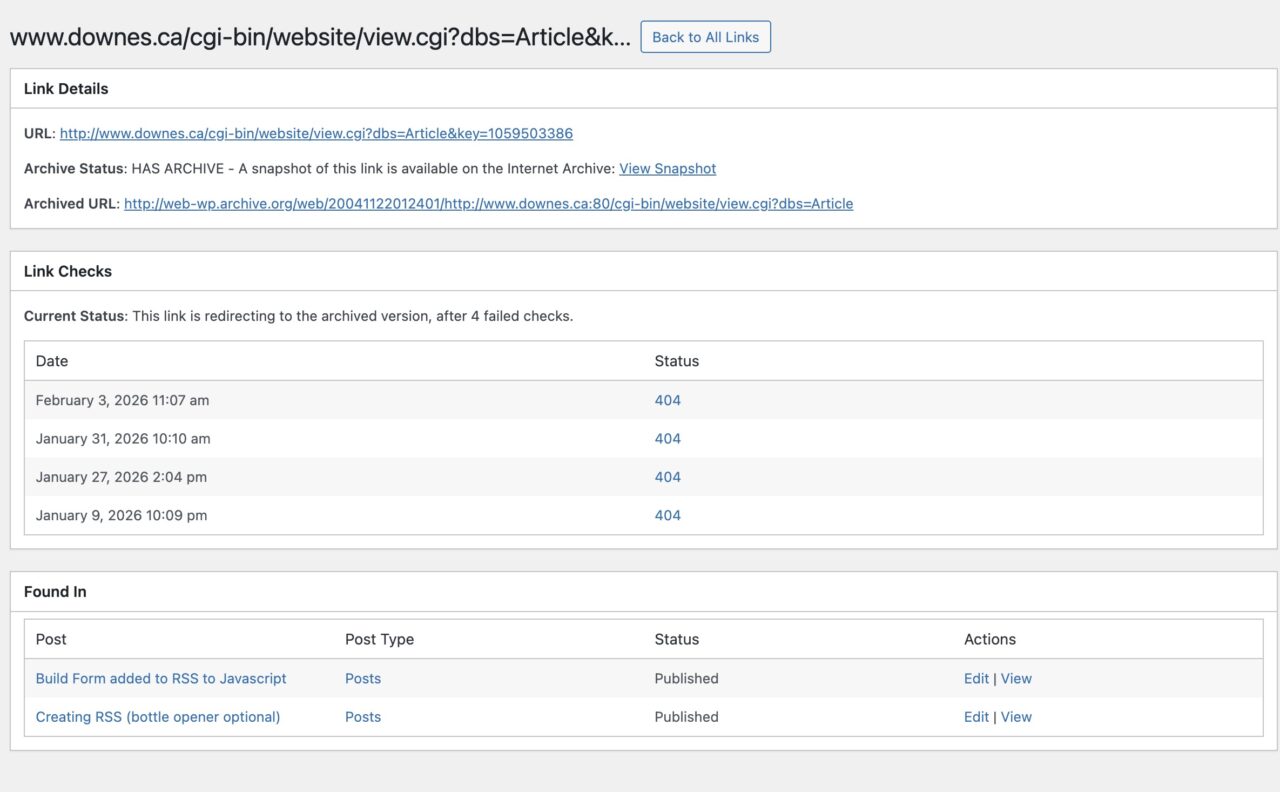Image resolution: width=1280 pixels, height=792 pixels.
Task: Edit the Creating RSS post
Action: (x=976, y=716)
